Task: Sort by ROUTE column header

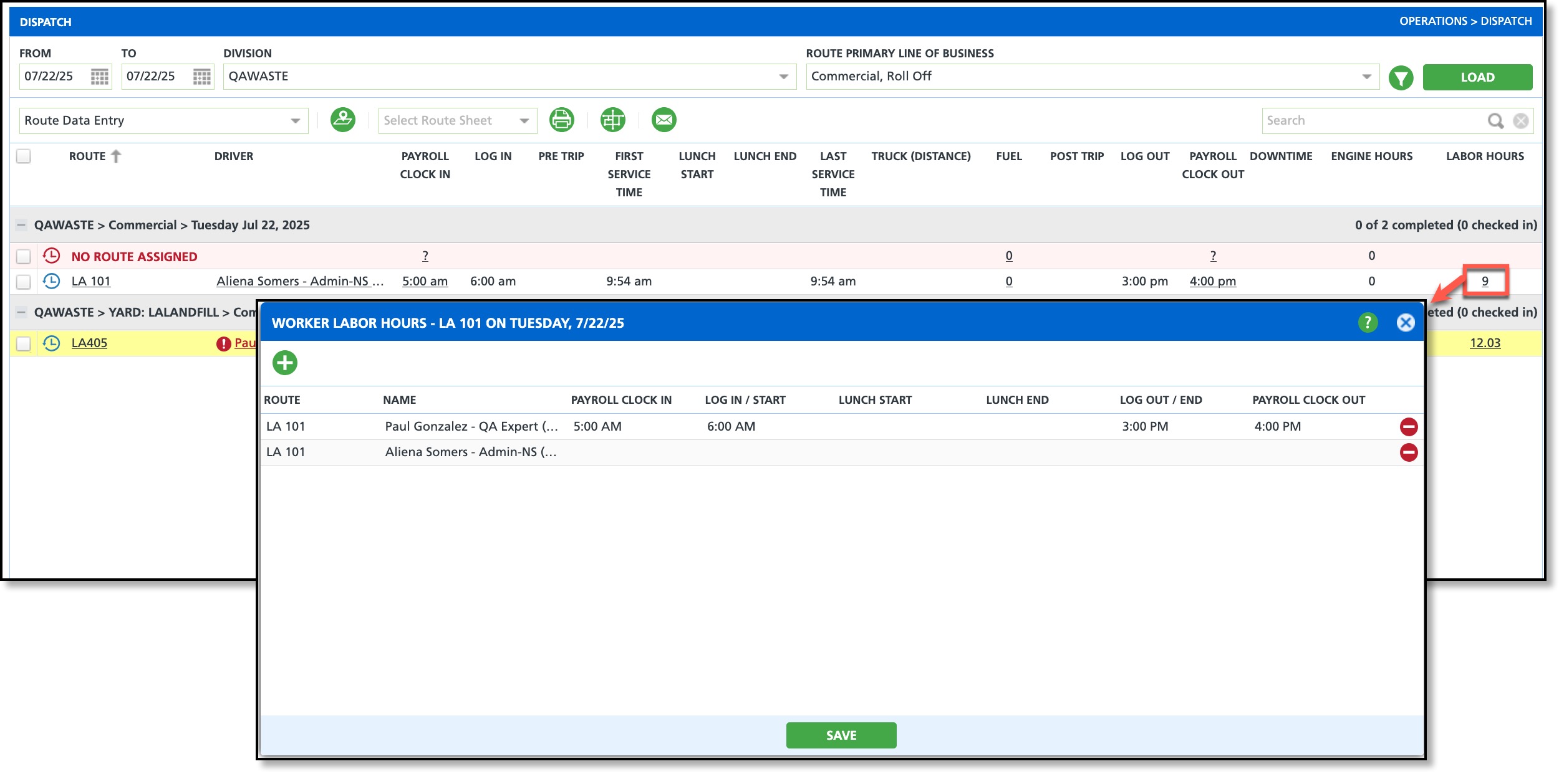Action: [x=87, y=156]
